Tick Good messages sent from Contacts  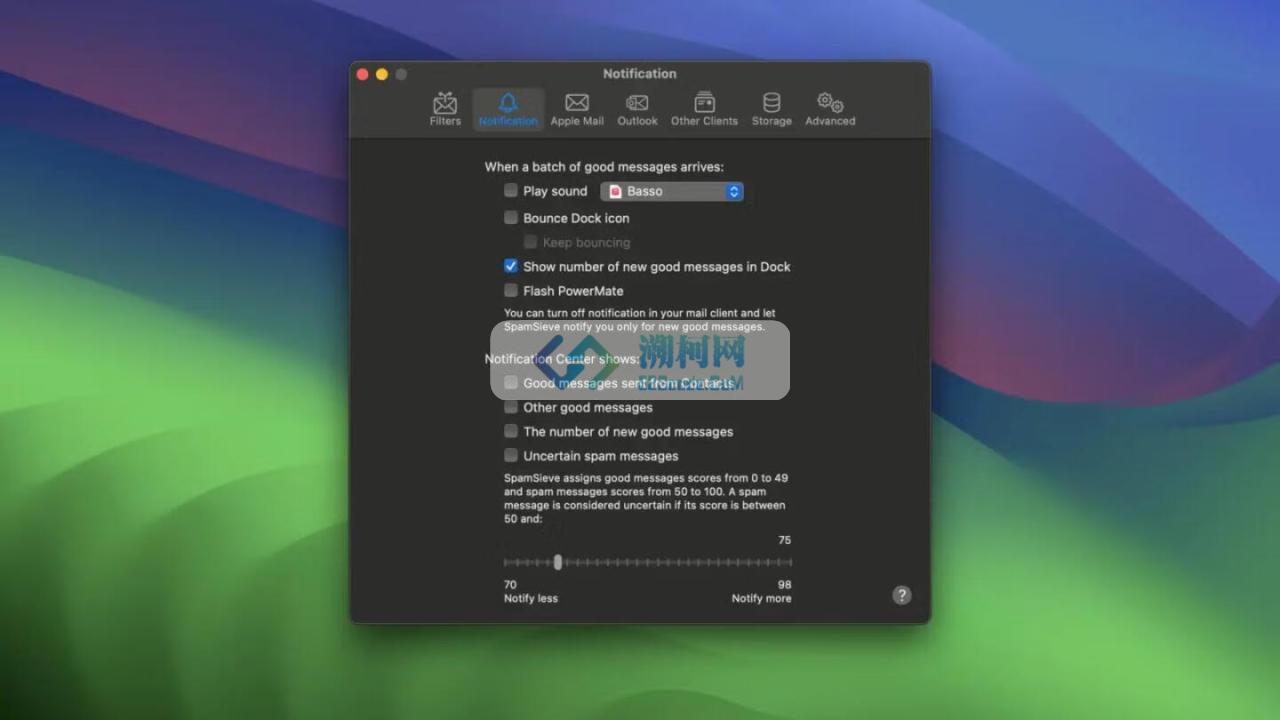click(x=511, y=382)
